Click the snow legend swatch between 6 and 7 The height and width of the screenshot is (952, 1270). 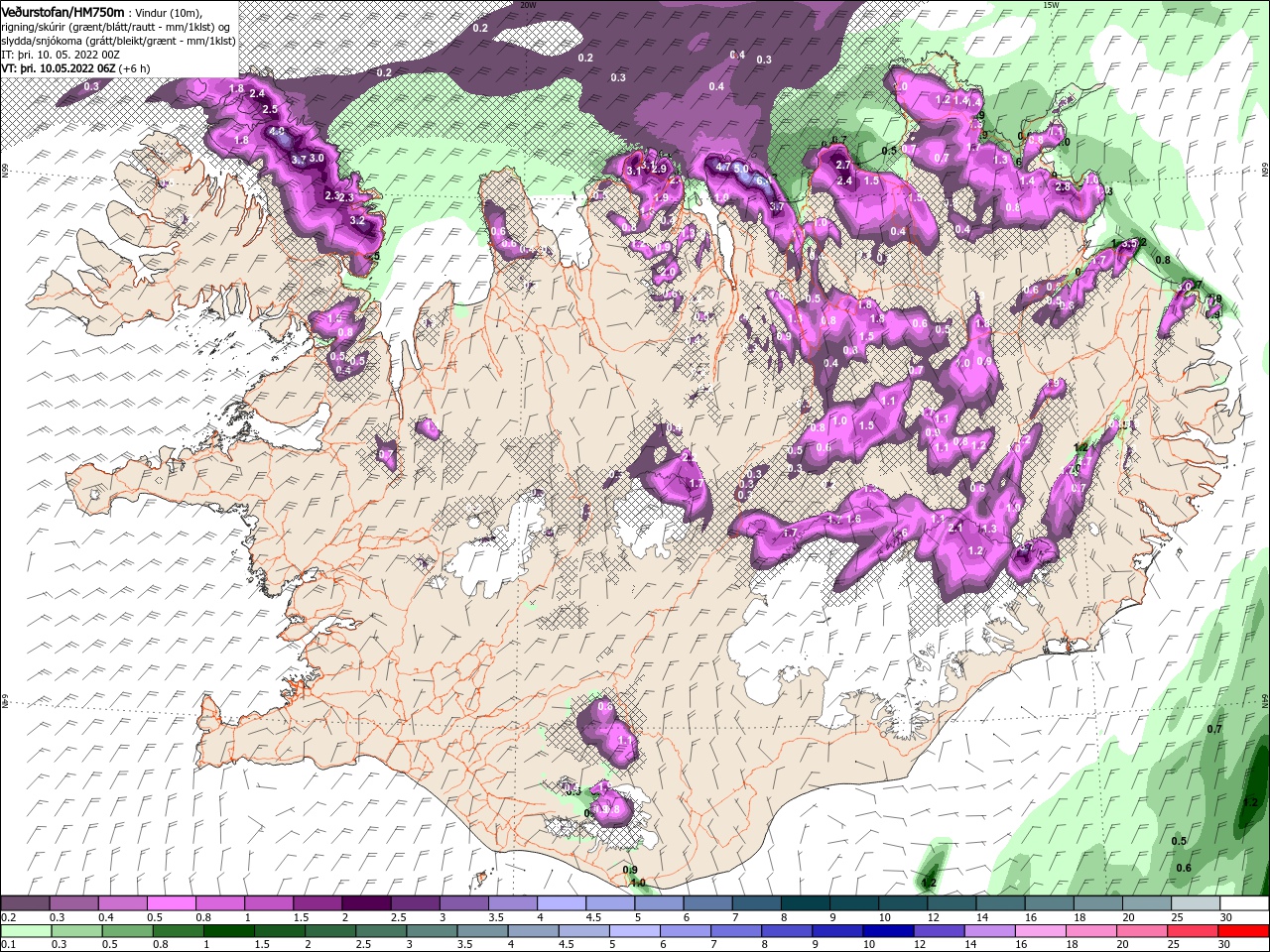click(708, 903)
